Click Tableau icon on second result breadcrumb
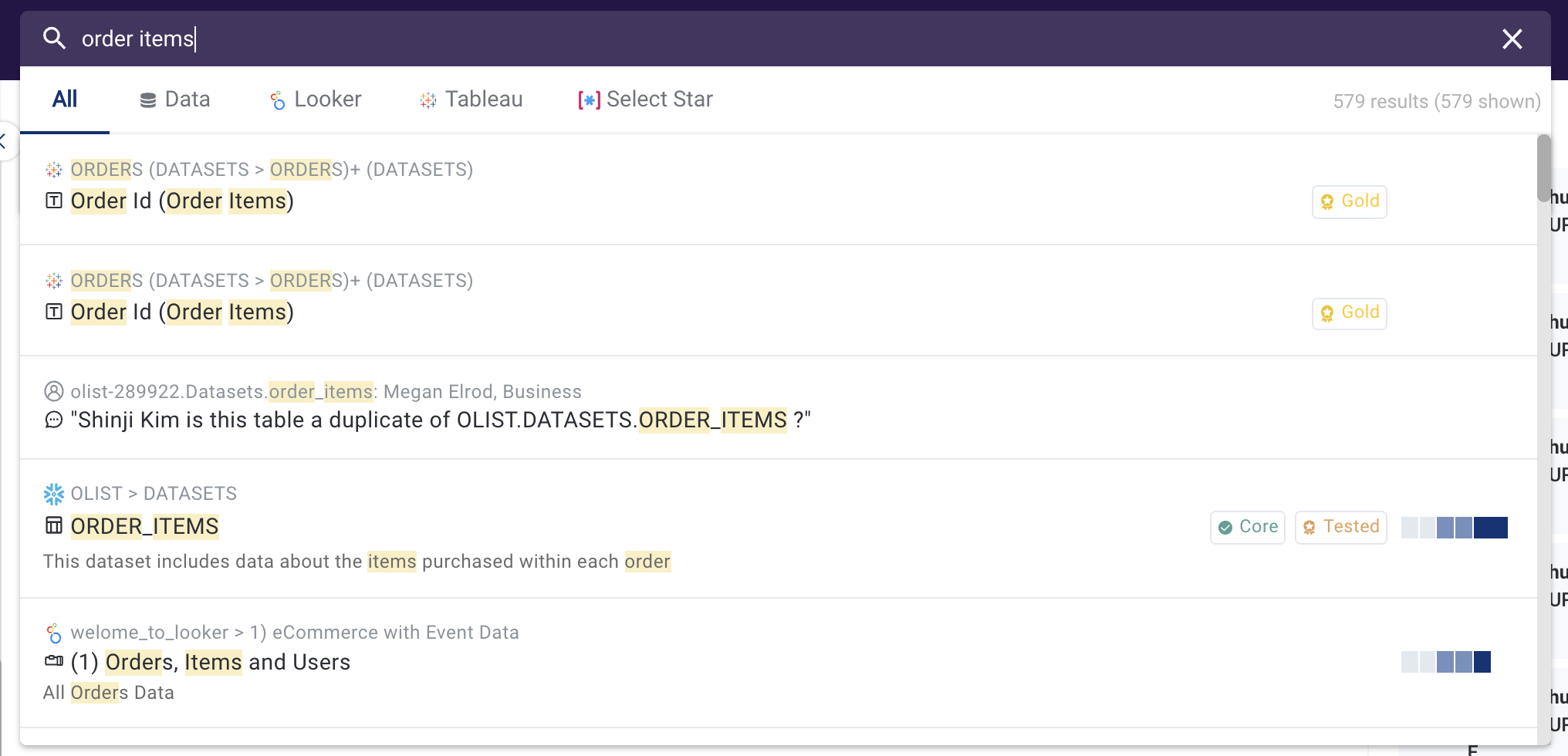This screenshot has height=756, width=1568. point(54,281)
